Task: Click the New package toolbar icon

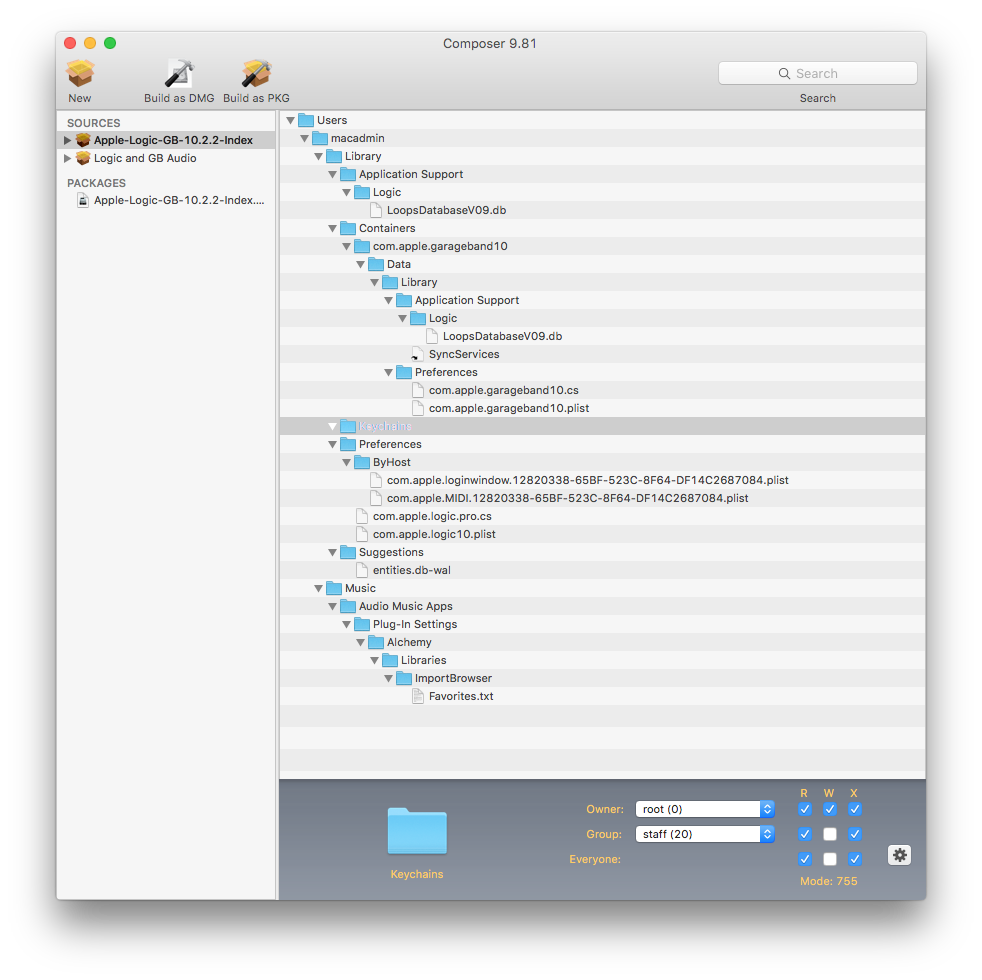Action: coord(80,74)
